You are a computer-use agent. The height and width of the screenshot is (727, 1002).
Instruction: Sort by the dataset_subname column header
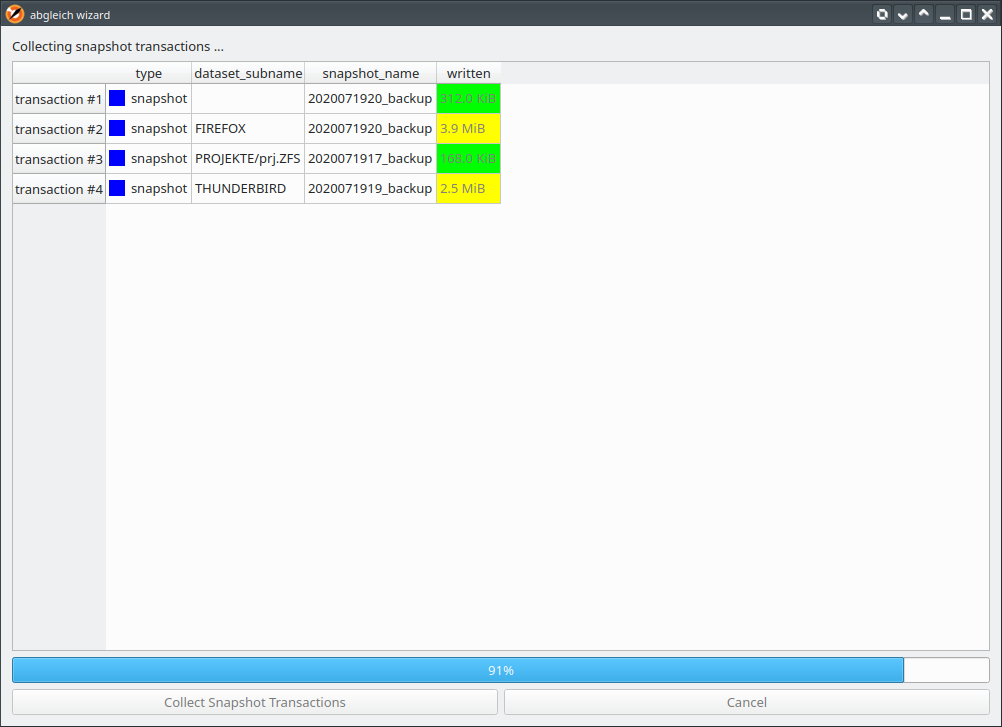[248, 73]
